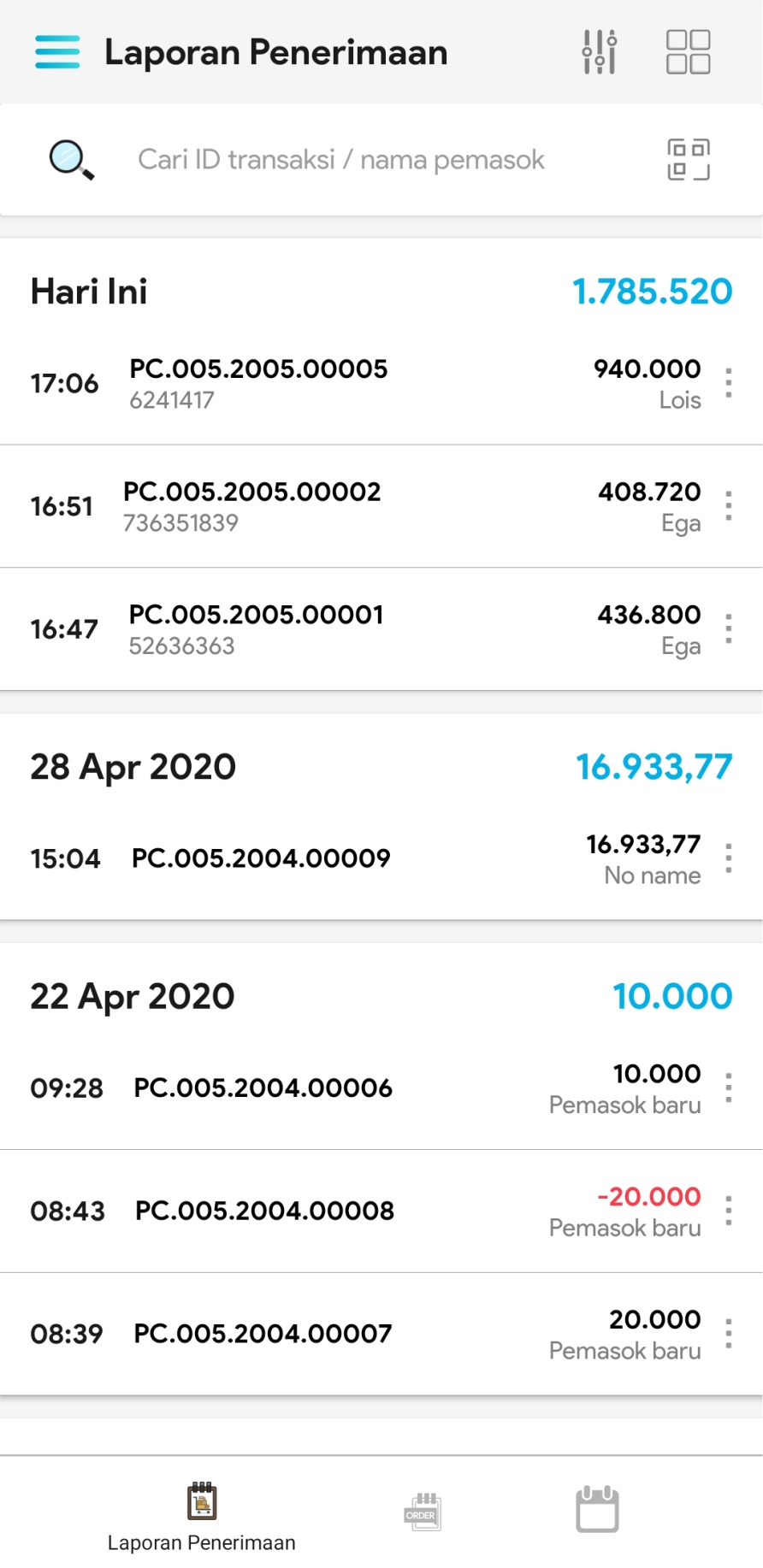The width and height of the screenshot is (763, 1568).
Task: Switch to grid view layout
Action: pos(688,52)
